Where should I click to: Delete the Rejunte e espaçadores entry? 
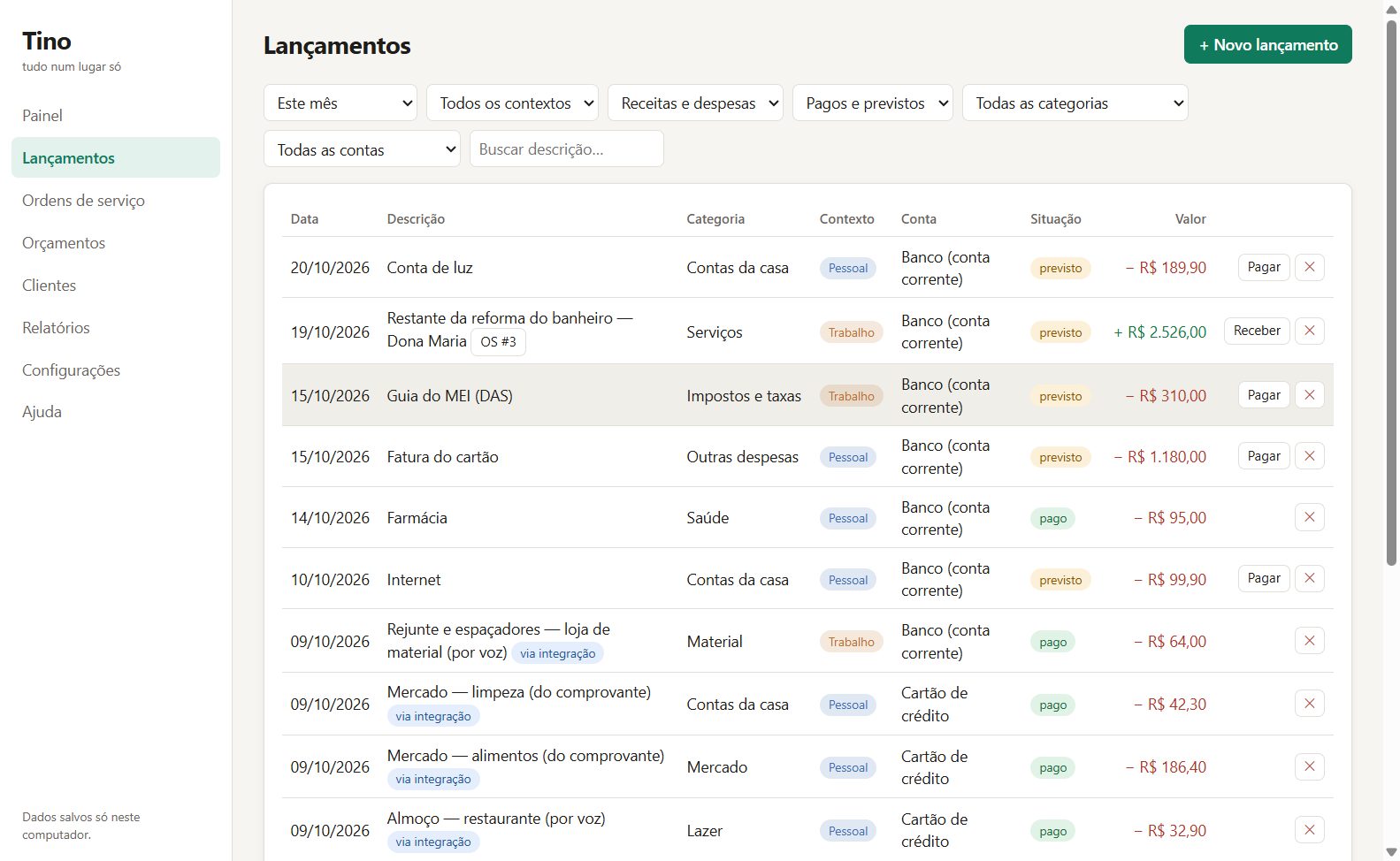click(1310, 641)
